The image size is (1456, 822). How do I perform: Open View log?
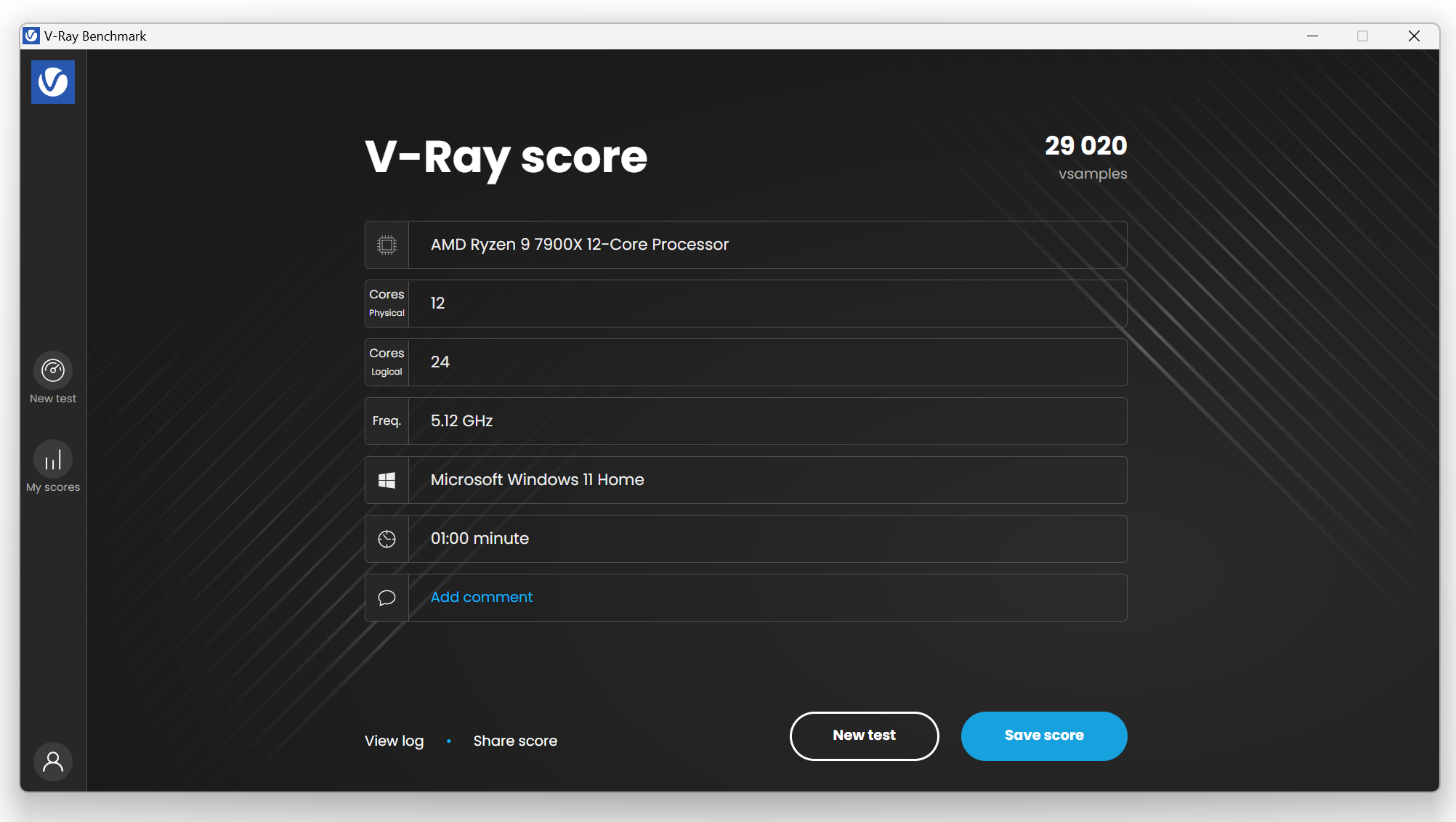coord(394,741)
